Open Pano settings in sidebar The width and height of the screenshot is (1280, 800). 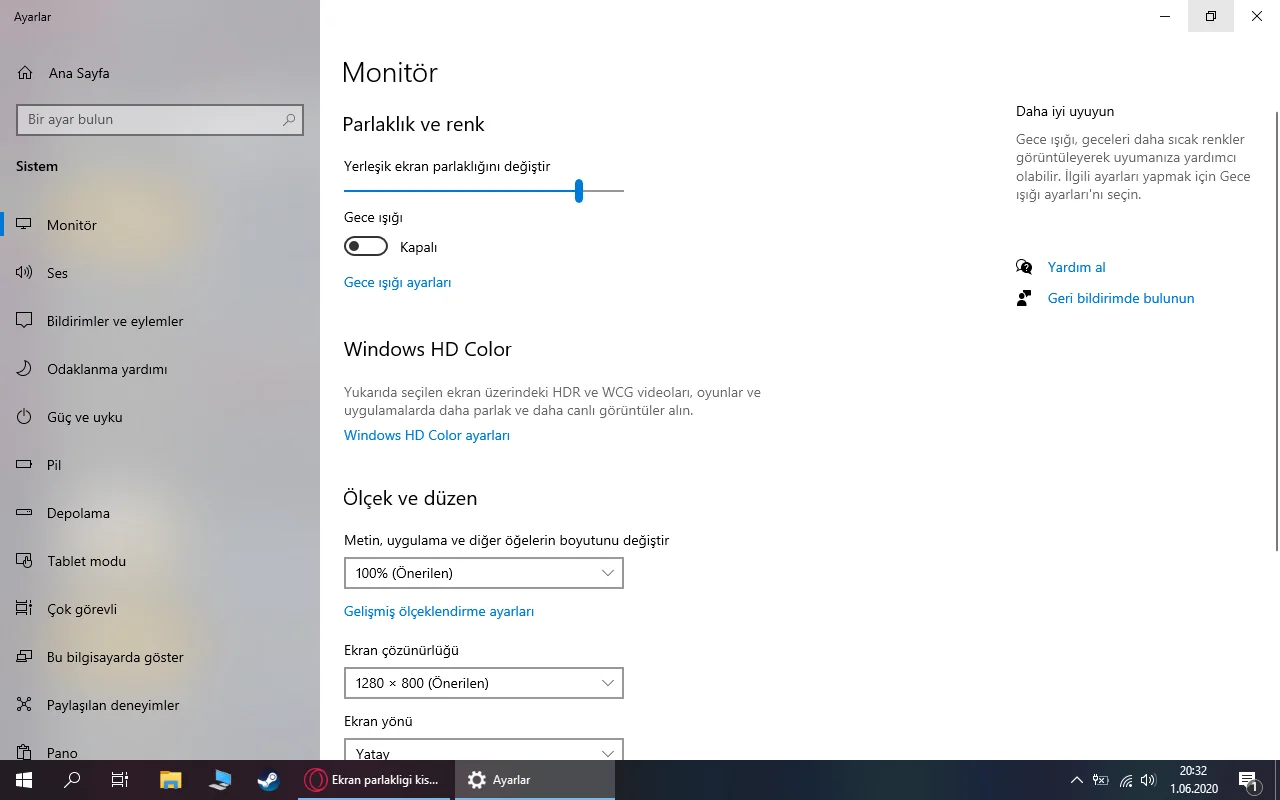(x=160, y=745)
